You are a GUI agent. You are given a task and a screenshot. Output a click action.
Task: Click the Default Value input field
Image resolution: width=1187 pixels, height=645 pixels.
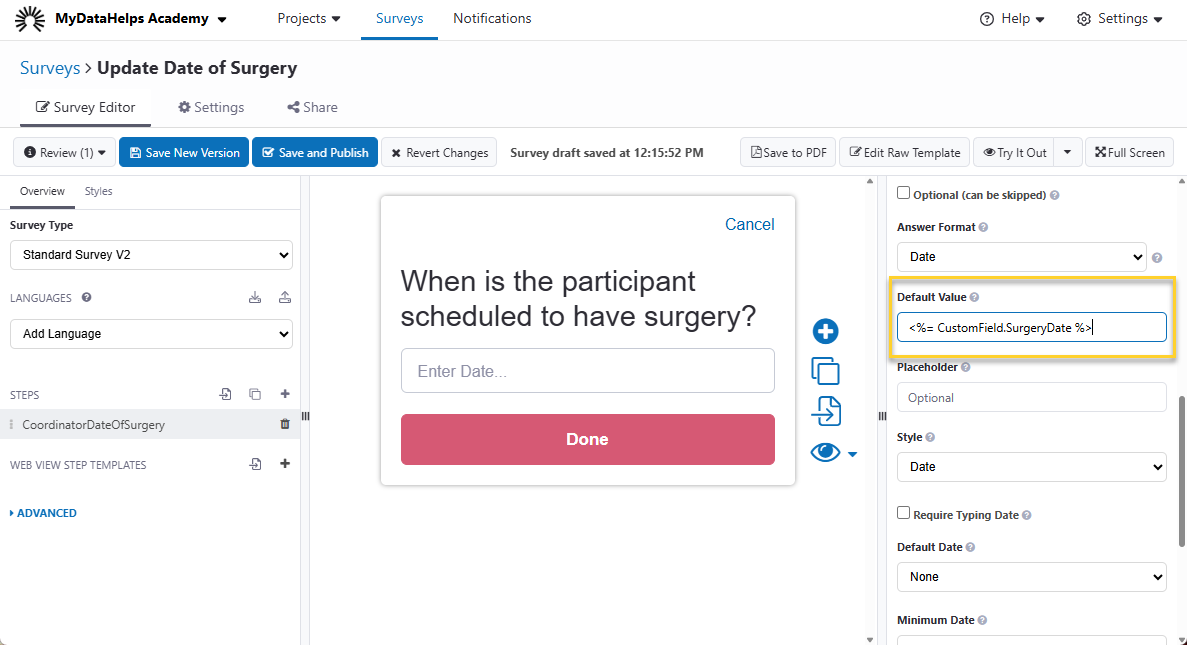(1031, 327)
